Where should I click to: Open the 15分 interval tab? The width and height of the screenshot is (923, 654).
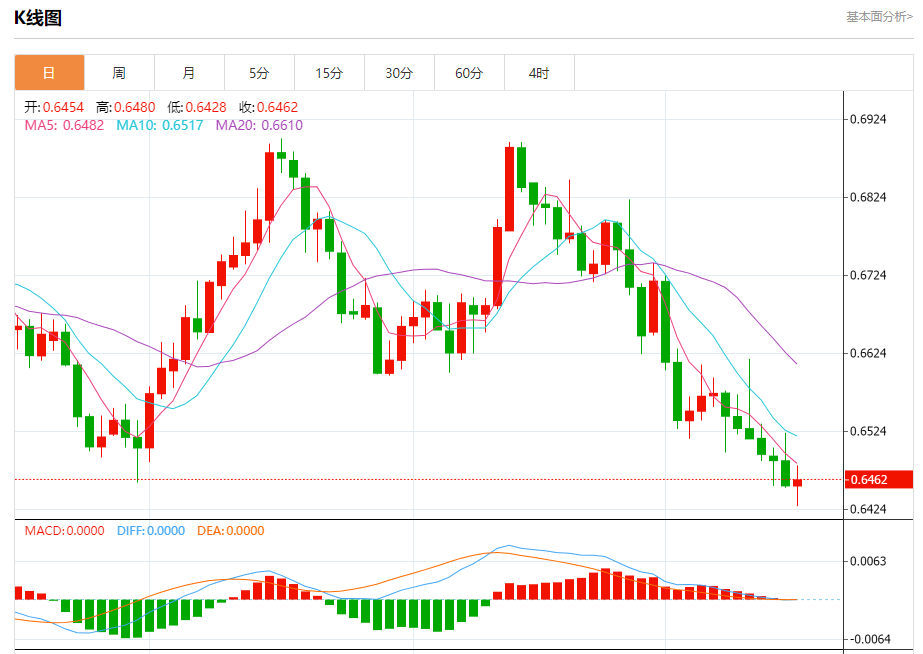coord(329,73)
